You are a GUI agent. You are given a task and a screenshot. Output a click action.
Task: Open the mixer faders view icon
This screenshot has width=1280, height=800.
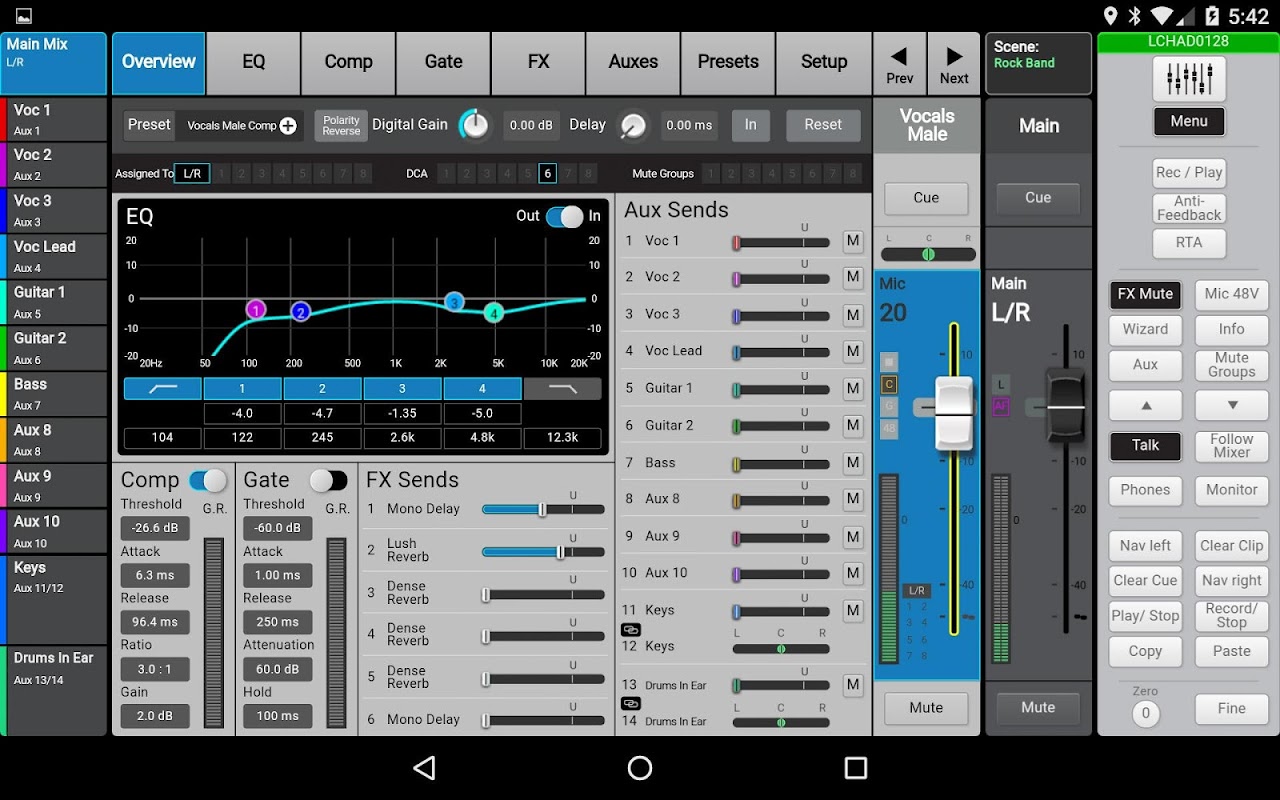(1189, 80)
